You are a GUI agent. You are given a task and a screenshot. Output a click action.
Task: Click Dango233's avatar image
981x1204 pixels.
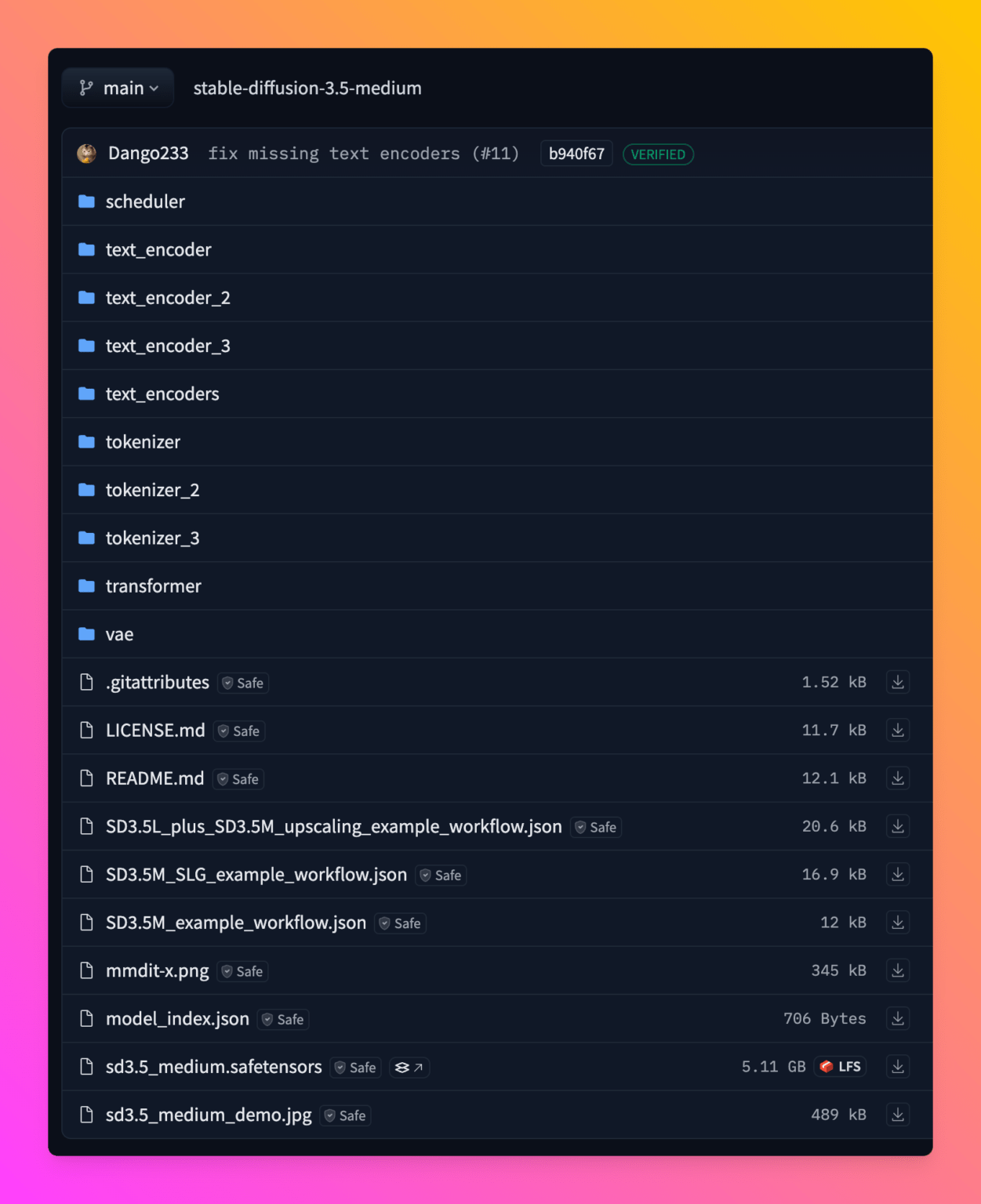pos(85,153)
